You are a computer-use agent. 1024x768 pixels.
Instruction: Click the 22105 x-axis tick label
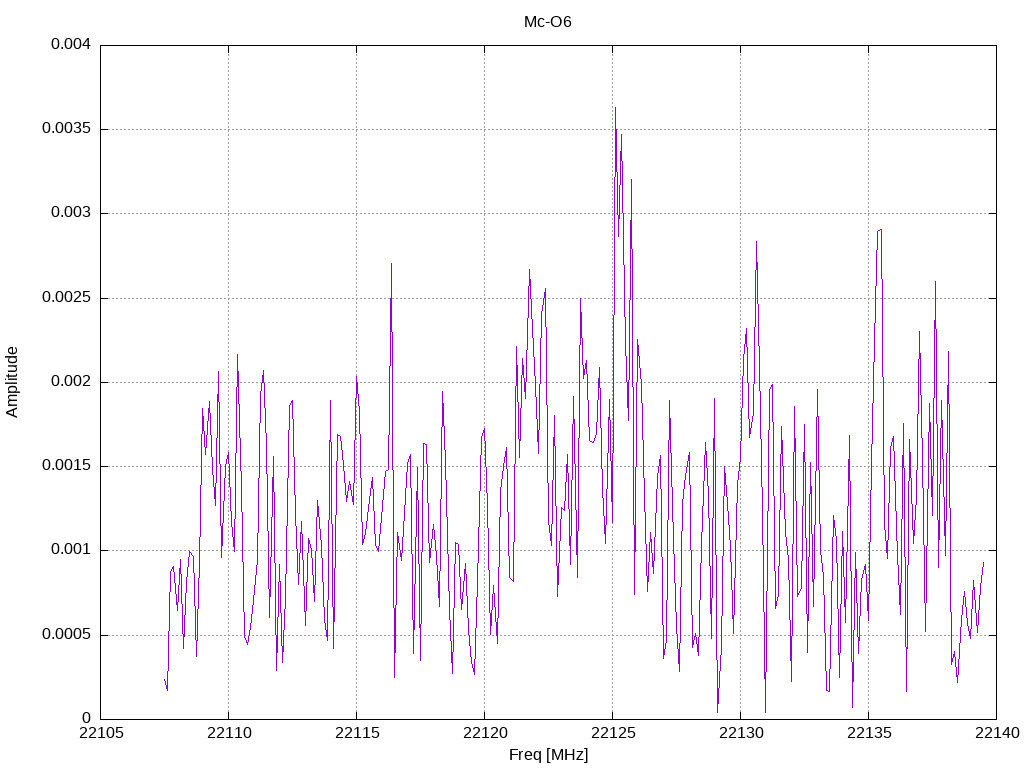coord(101,733)
